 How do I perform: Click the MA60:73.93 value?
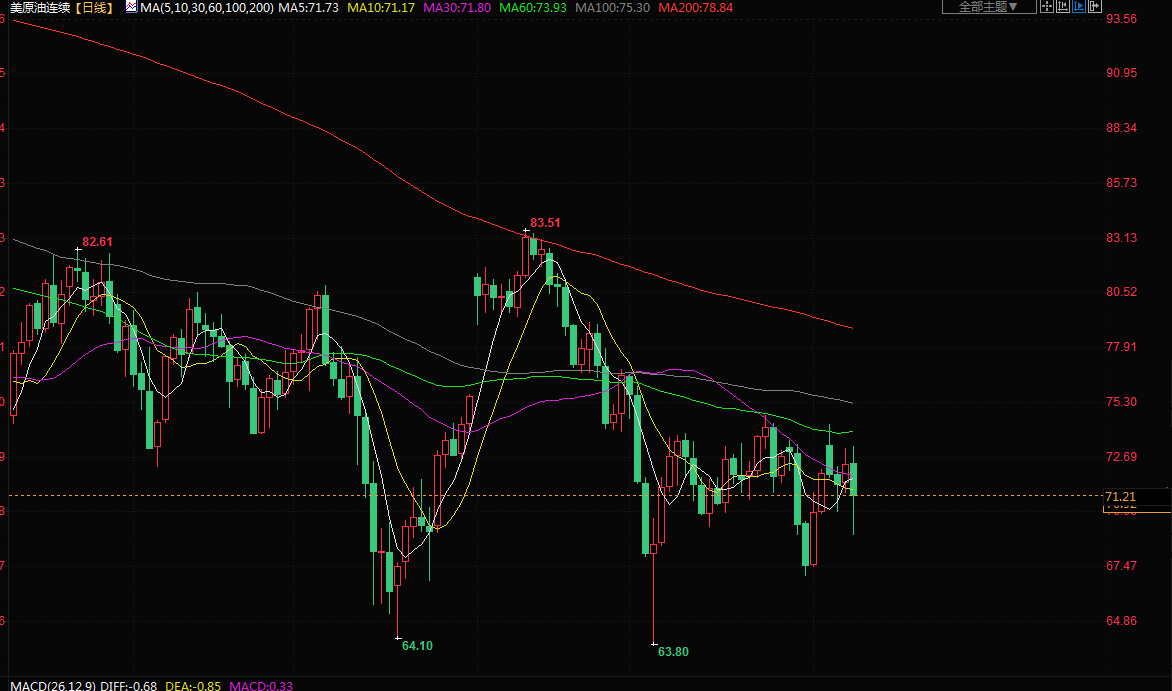[x=533, y=7]
